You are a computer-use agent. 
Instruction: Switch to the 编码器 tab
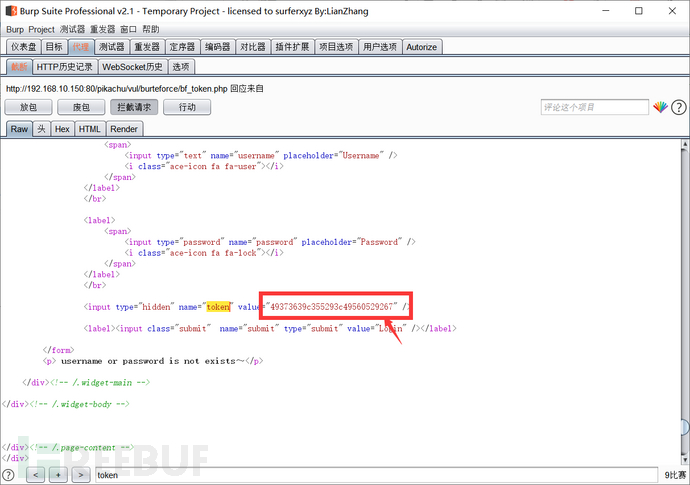217,47
